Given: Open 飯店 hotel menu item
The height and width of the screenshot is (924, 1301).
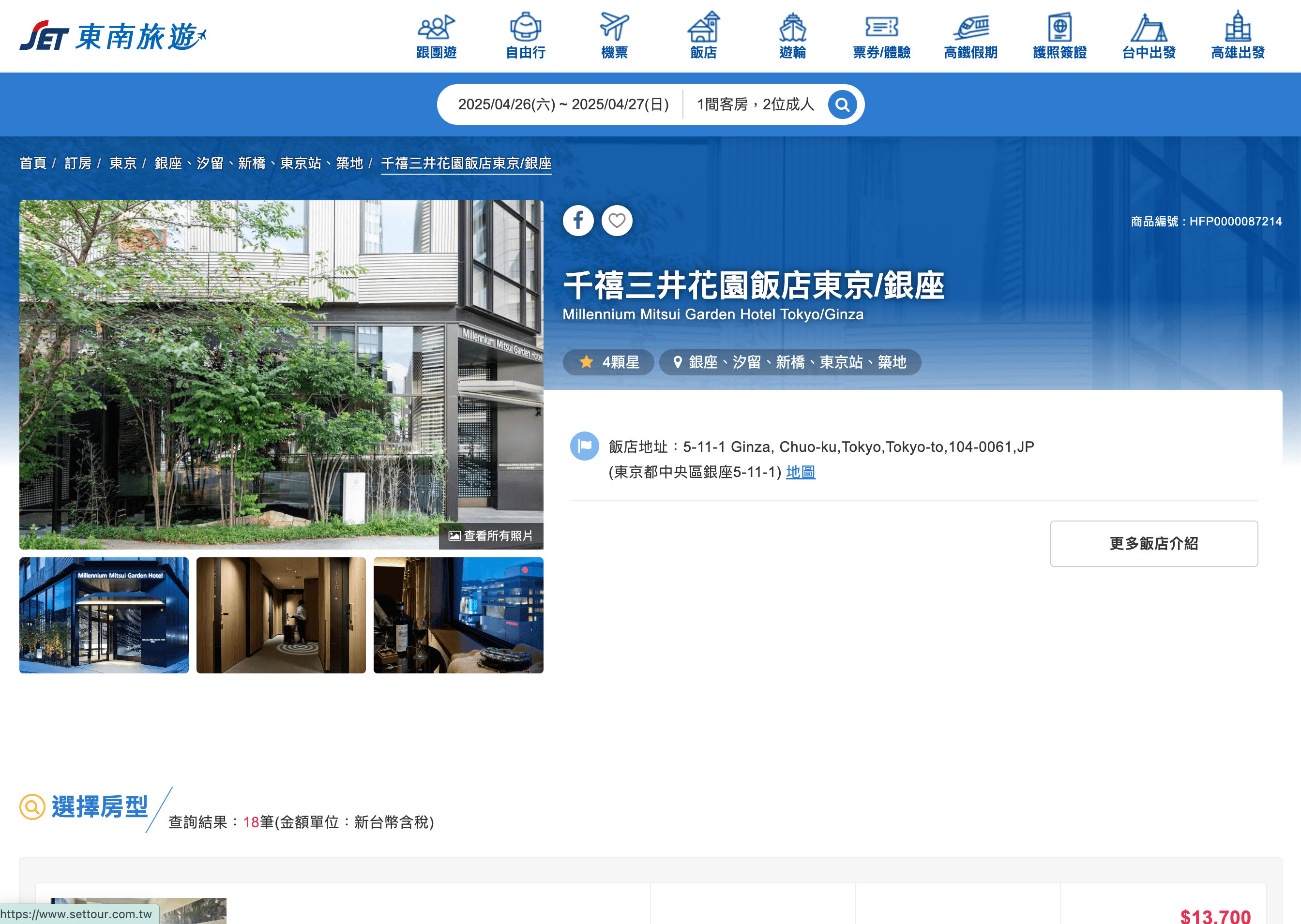Looking at the screenshot, I should (703, 52).
